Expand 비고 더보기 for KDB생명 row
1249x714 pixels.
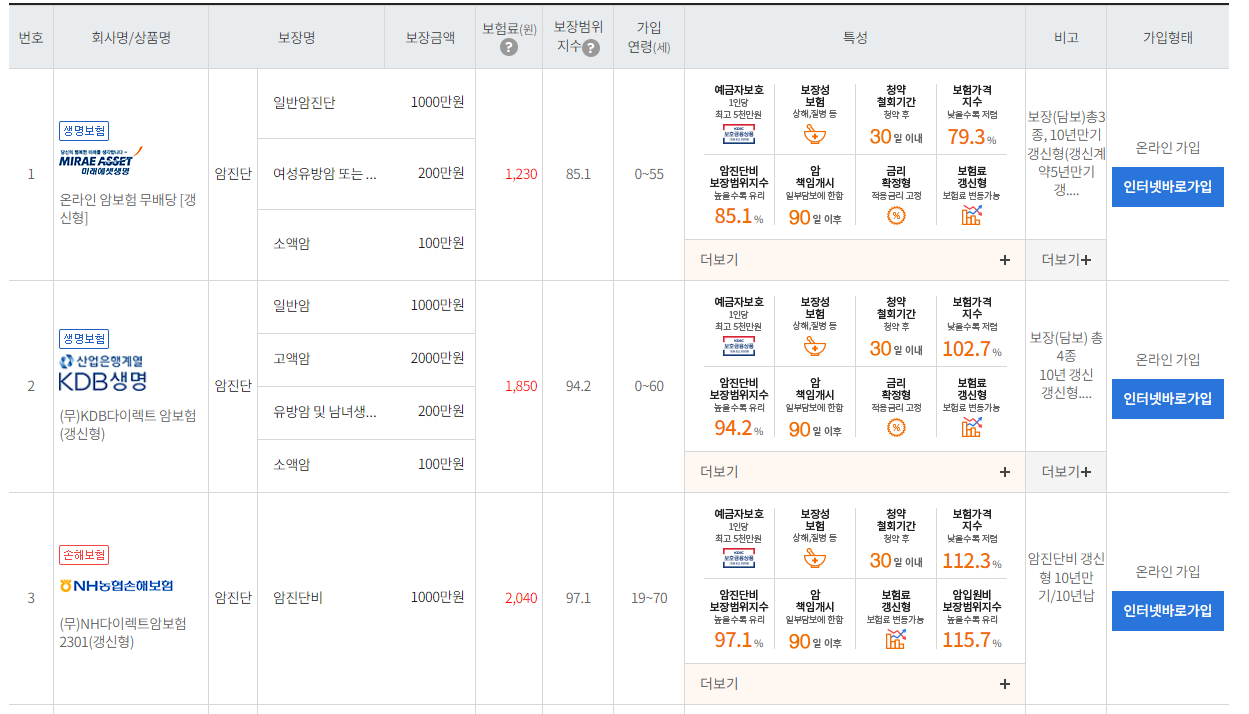[1066, 472]
